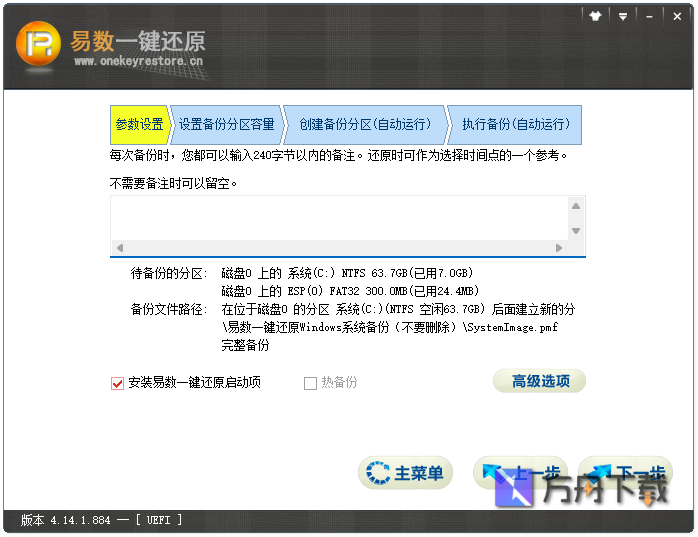Click the remark box scroll-down arrow
The height and width of the screenshot is (537, 698).
pyautogui.click(x=576, y=231)
